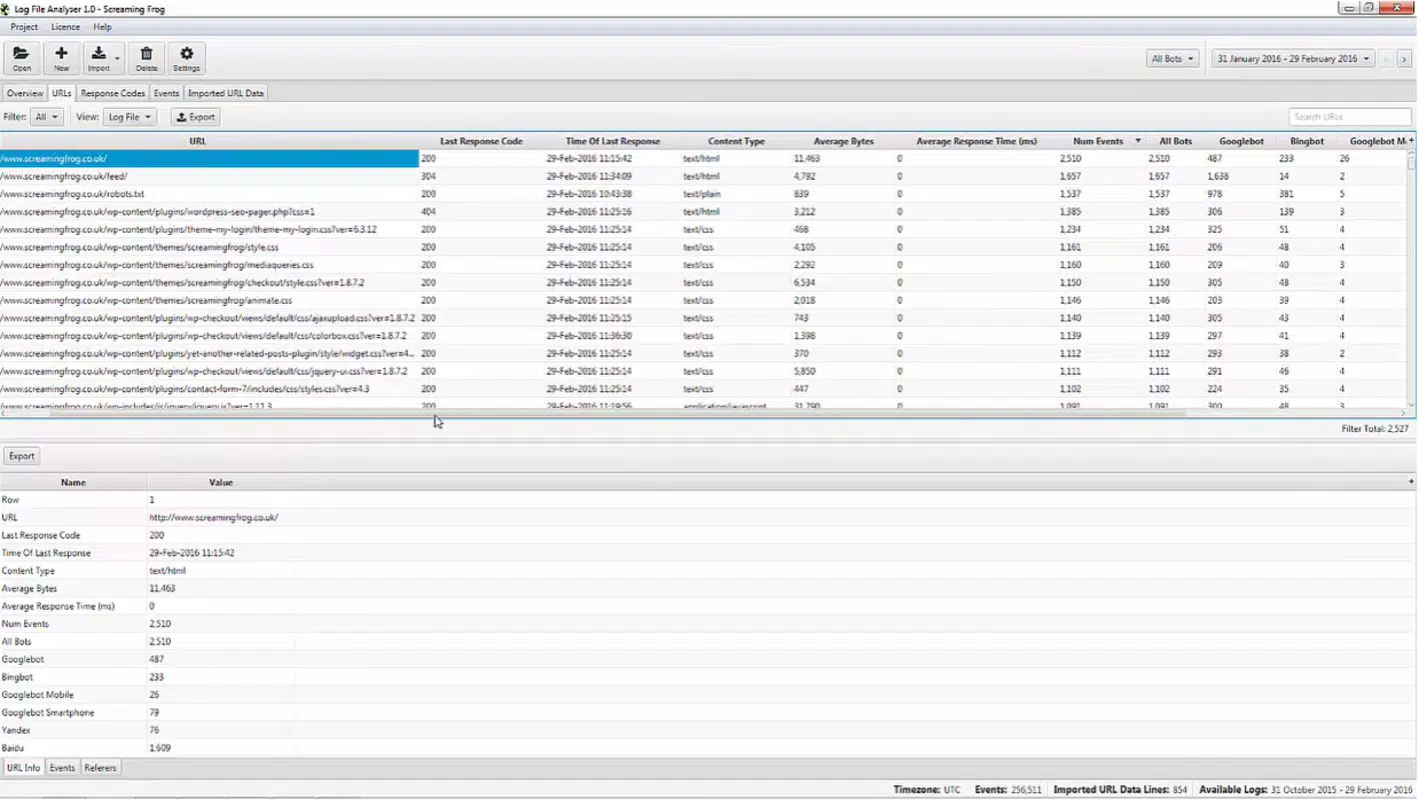Select the colorbox.css row

[x=703, y=336]
